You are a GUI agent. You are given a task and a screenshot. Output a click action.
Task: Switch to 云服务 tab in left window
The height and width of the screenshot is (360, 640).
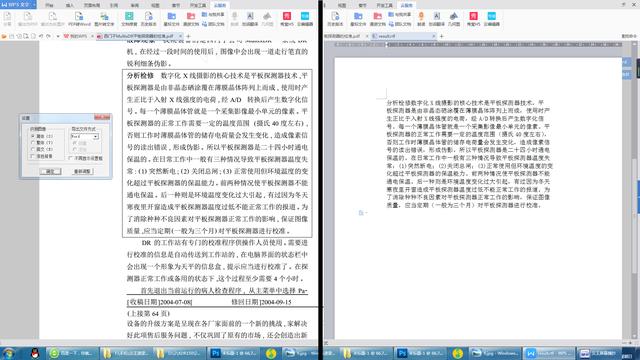[220, 5]
